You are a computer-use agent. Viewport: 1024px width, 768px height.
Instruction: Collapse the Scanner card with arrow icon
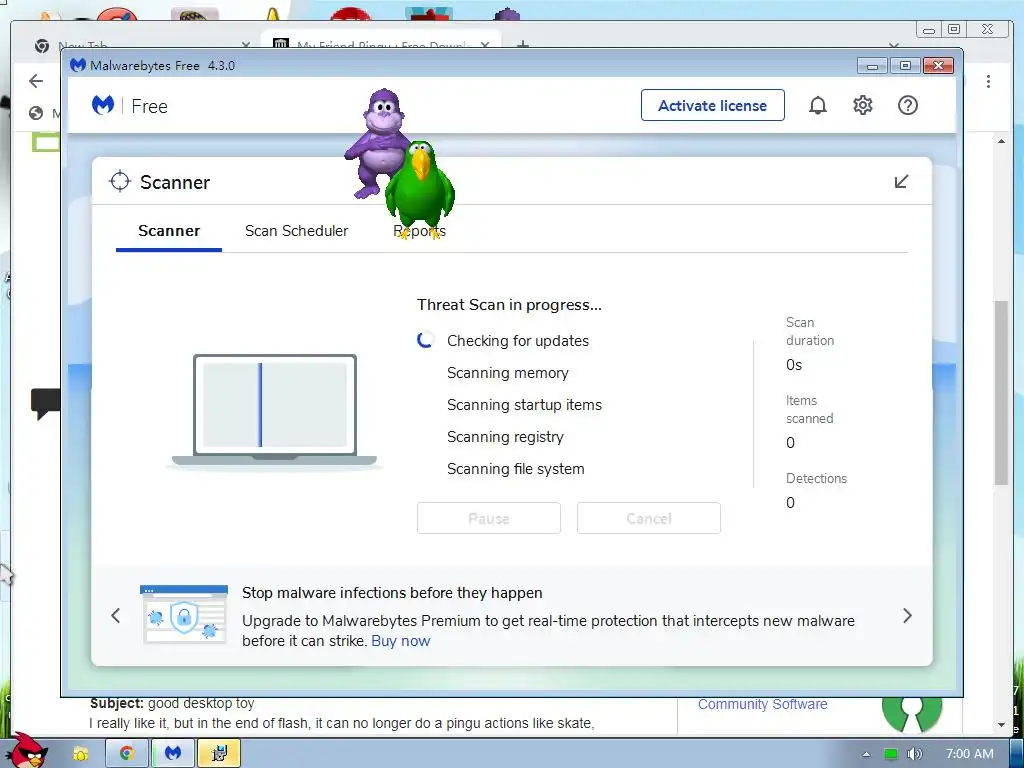click(901, 182)
